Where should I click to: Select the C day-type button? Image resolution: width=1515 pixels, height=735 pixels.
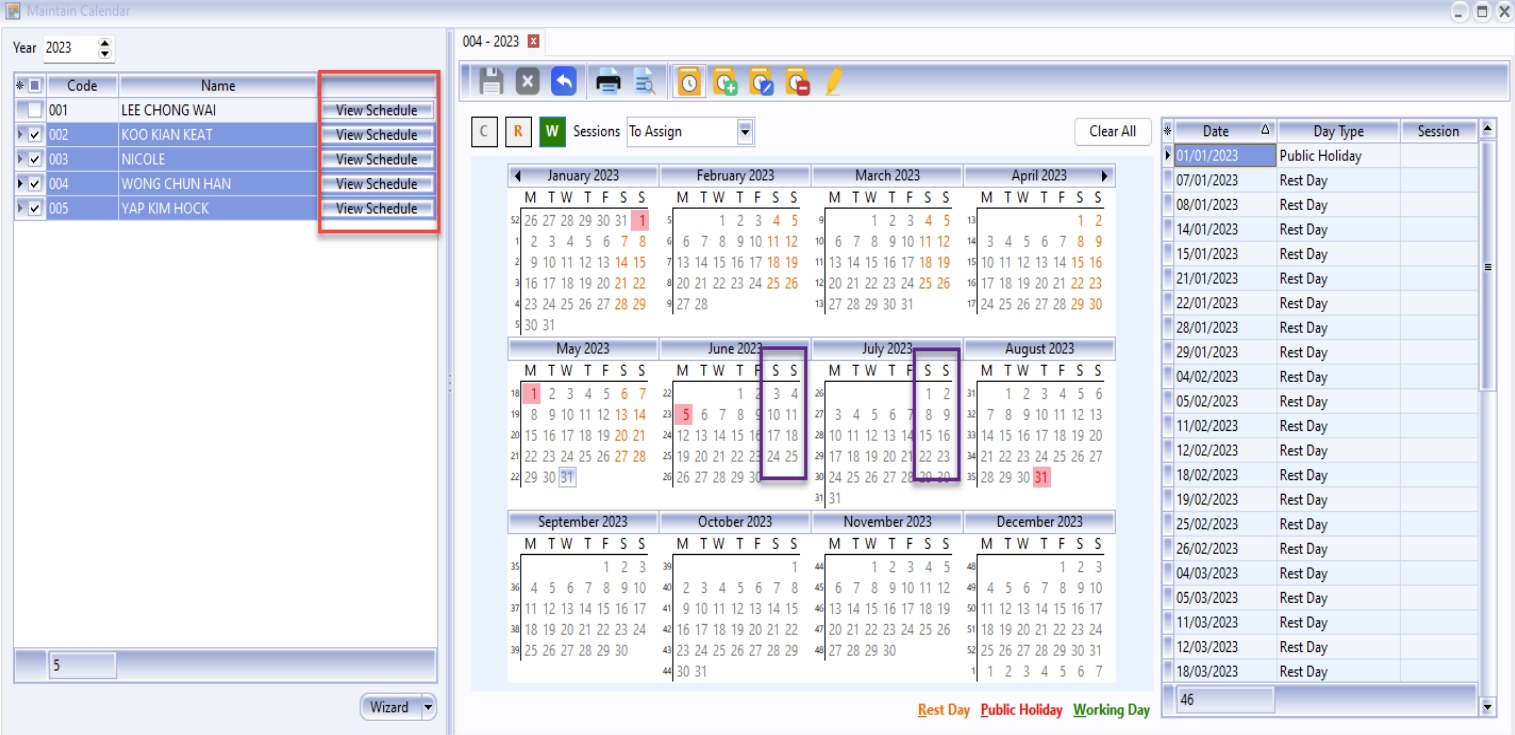pyautogui.click(x=484, y=131)
